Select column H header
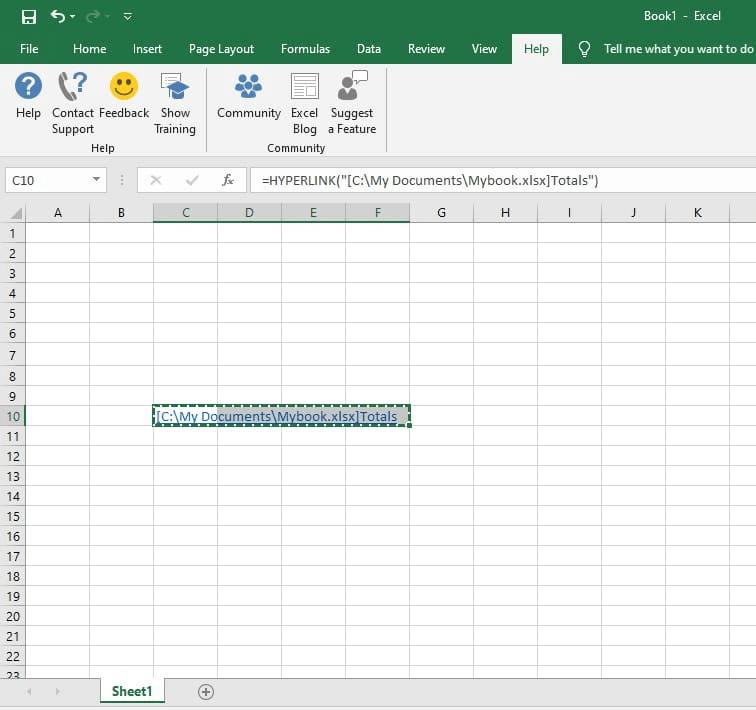Image resolution: width=756 pixels, height=710 pixels. (x=505, y=213)
